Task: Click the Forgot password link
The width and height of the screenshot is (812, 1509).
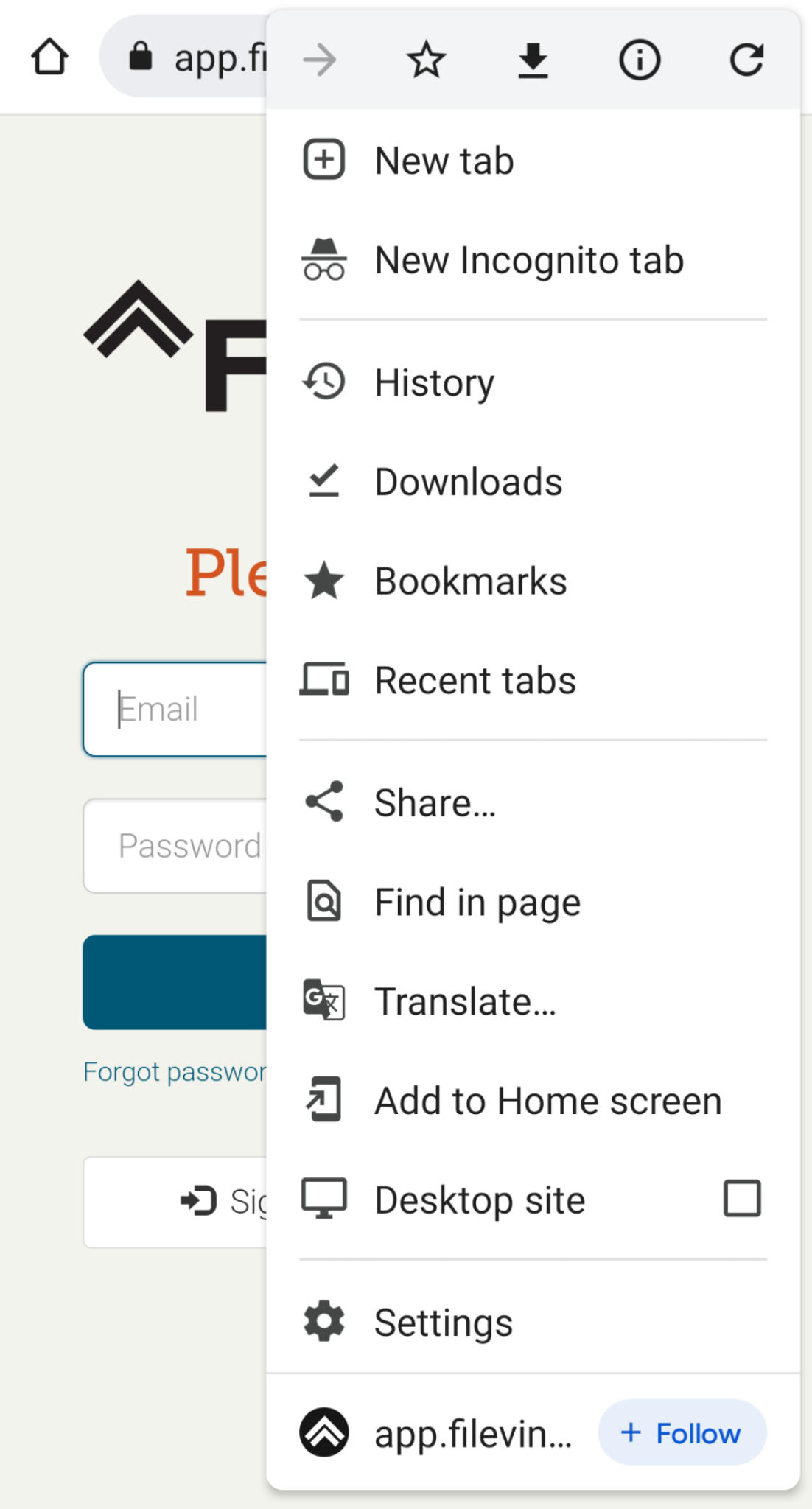Action: (x=175, y=1072)
